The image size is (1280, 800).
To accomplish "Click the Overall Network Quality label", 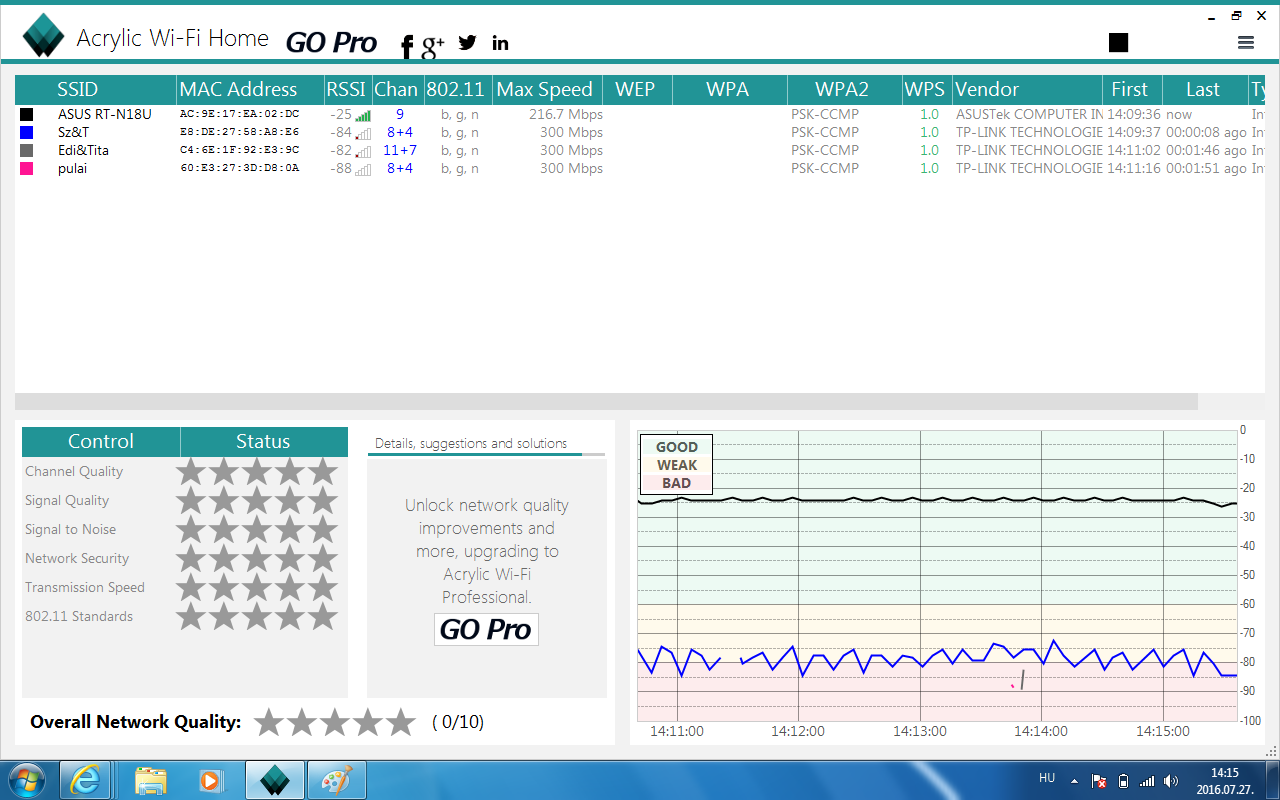I will (136, 722).
